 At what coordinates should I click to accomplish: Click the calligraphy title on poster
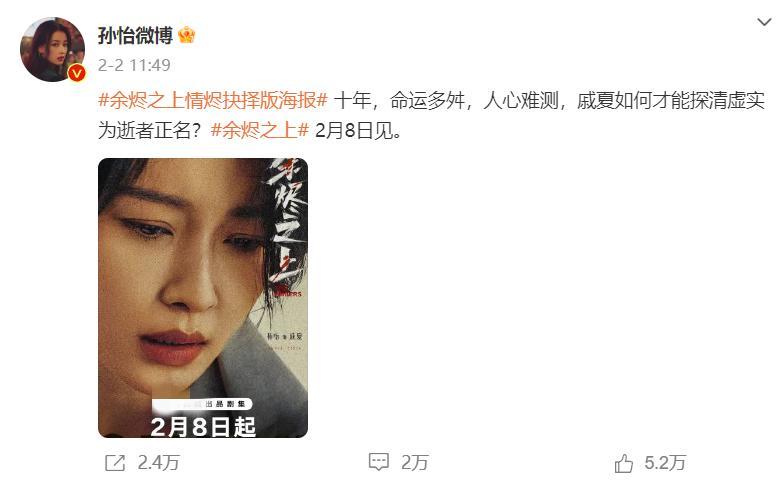(x=288, y=227)
